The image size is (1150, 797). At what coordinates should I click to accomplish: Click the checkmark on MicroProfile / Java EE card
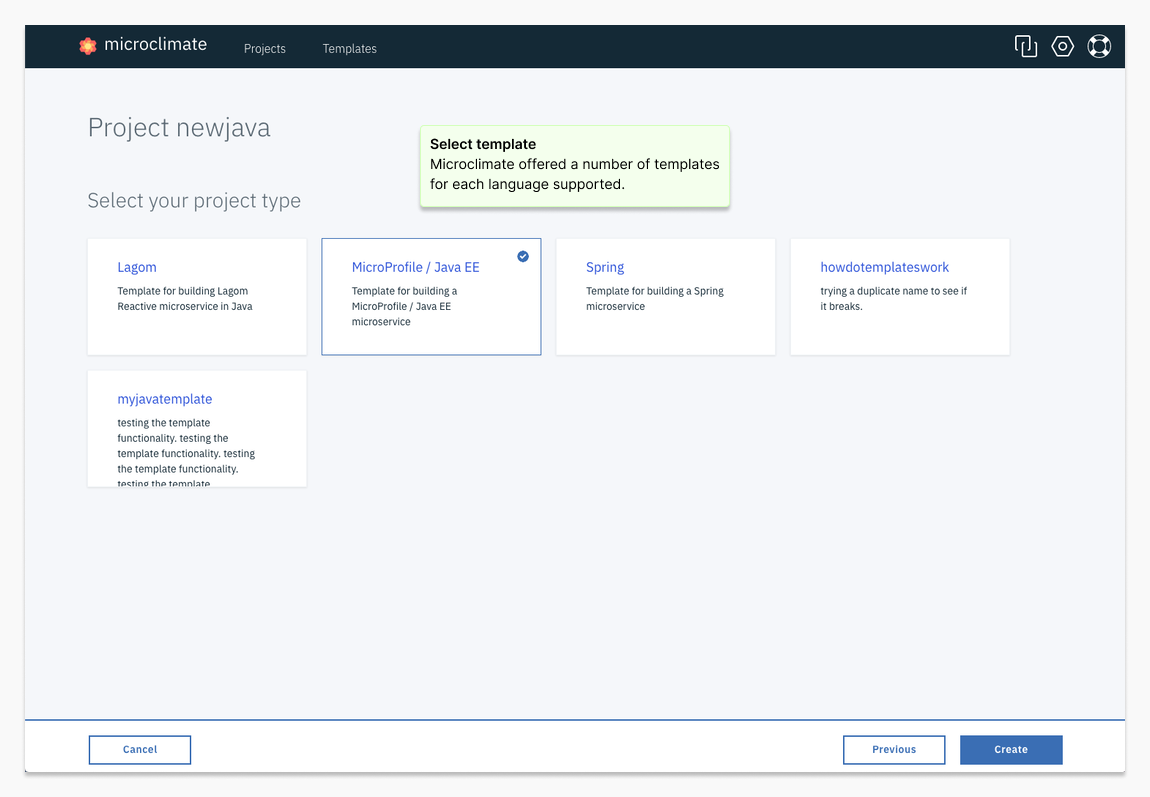pos(523,256)
